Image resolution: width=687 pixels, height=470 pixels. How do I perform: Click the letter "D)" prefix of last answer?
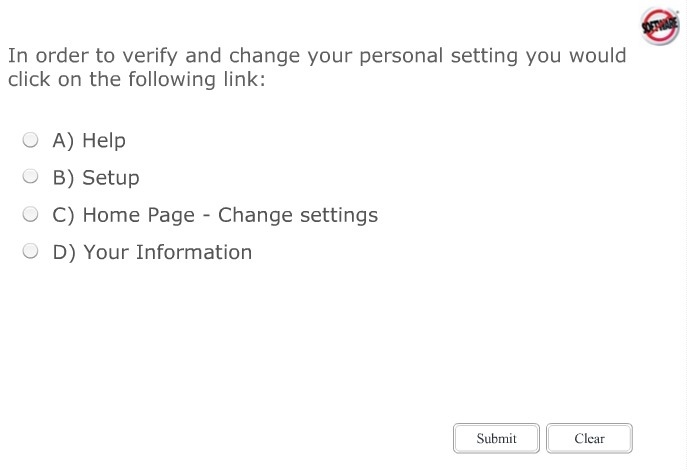point(65,252)
